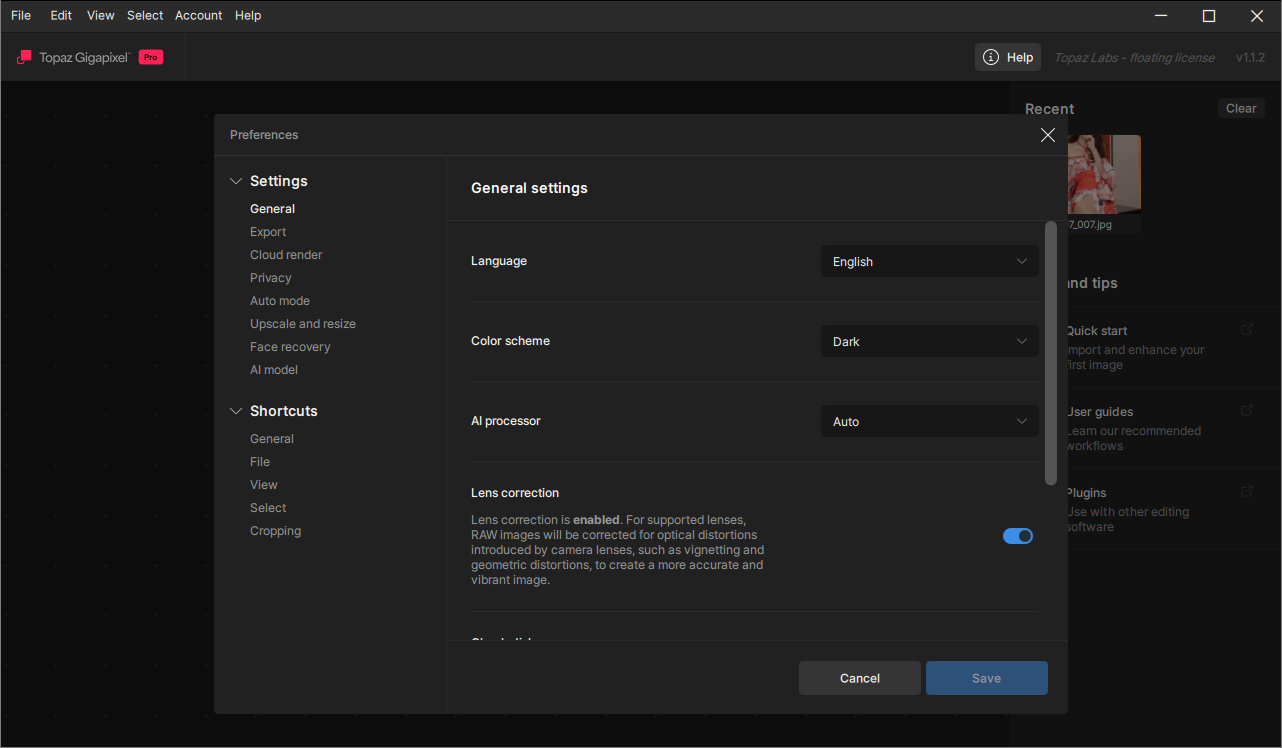Open the Edit menu
This screenshot has height=748, width=1282.
tap(61, 15)
